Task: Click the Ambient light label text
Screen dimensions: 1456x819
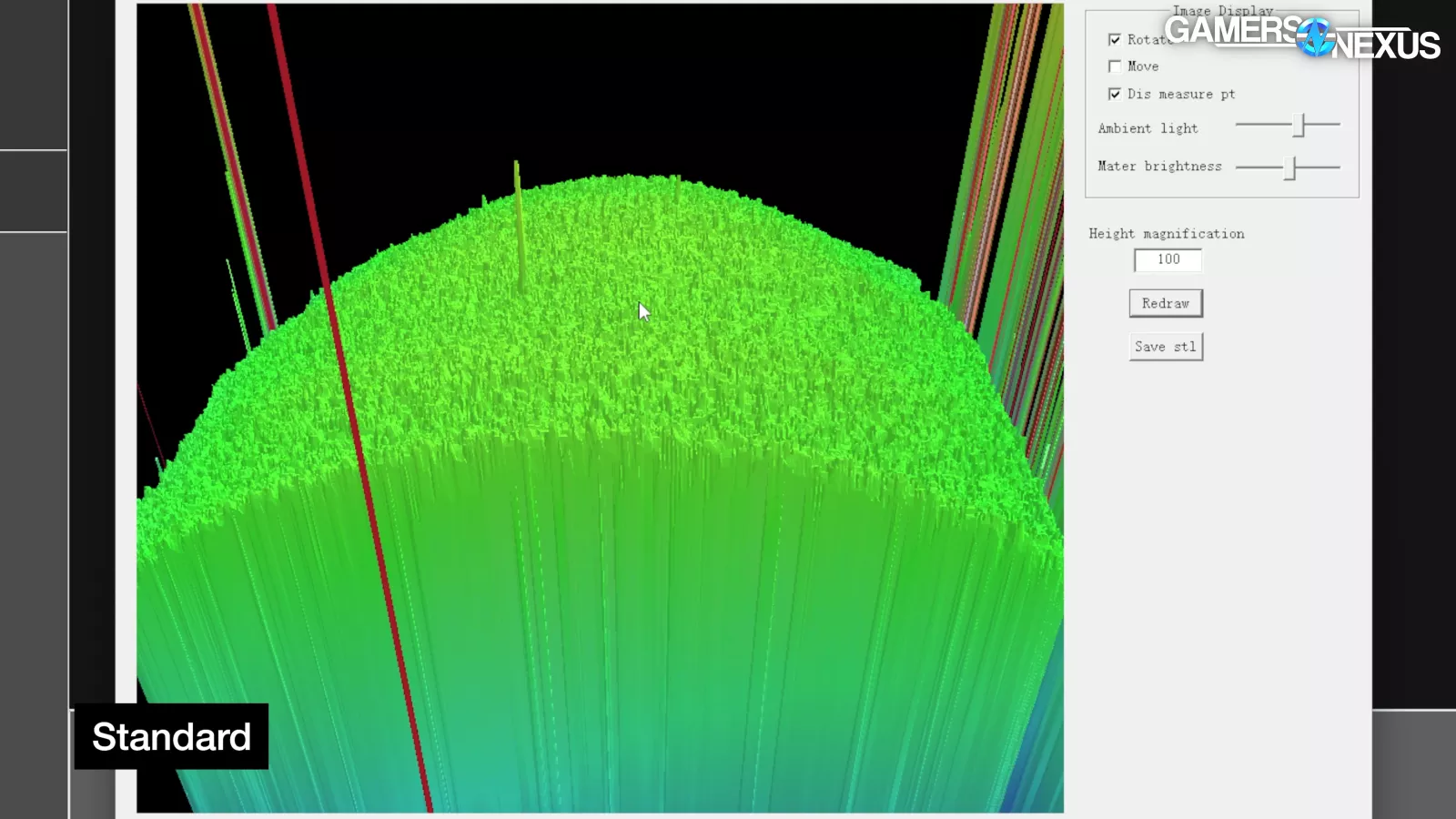Action: [1148, 128]
